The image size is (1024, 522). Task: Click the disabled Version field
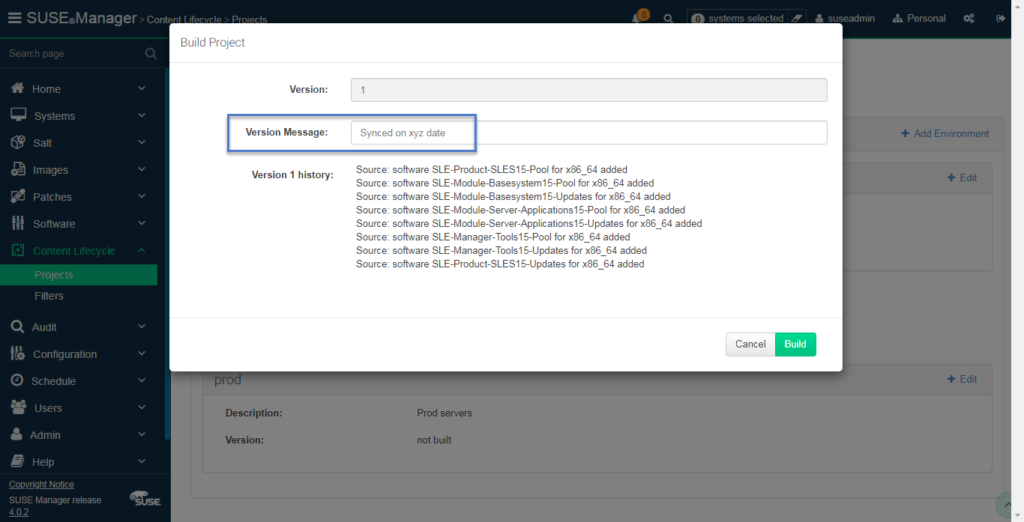coord(589,90)
